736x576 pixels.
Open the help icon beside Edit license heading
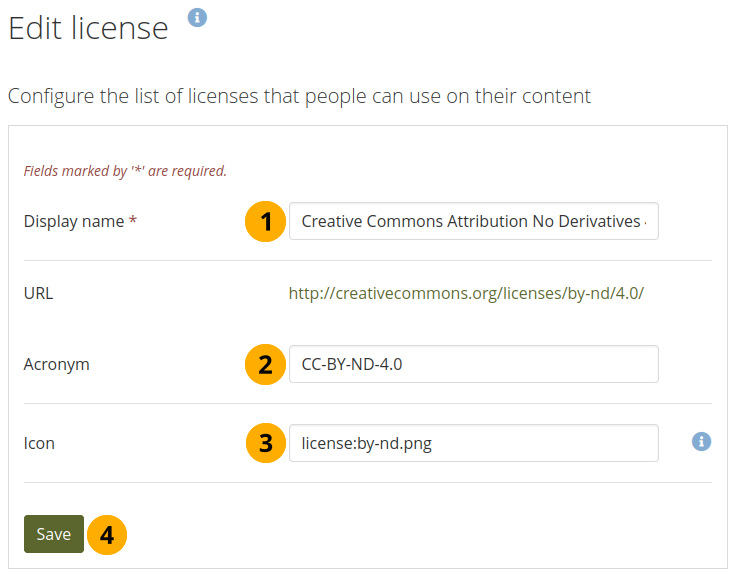coord(198,17)
